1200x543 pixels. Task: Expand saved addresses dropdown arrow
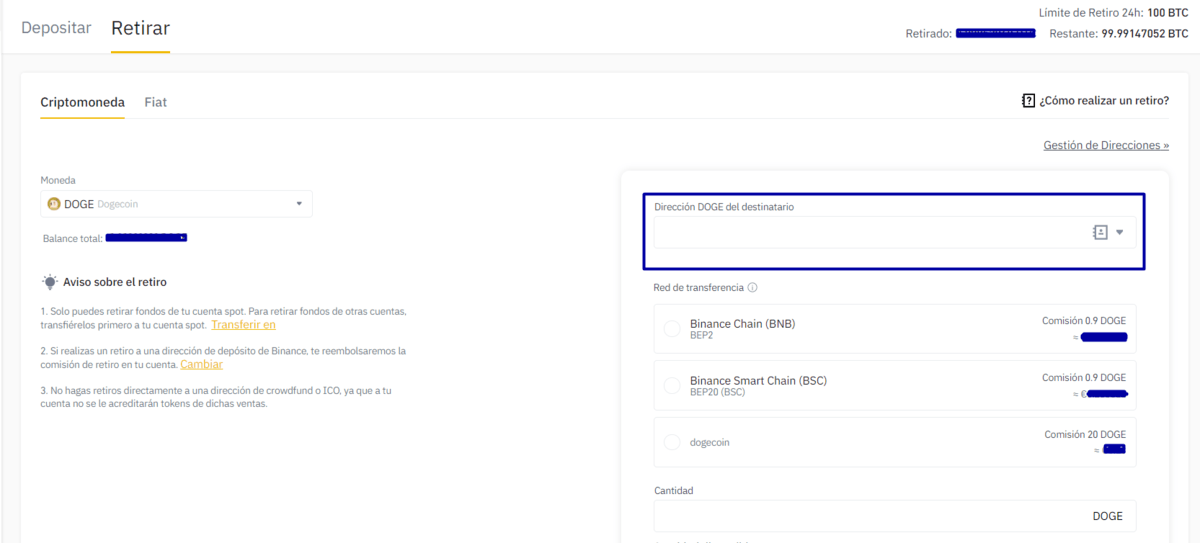1120,232
